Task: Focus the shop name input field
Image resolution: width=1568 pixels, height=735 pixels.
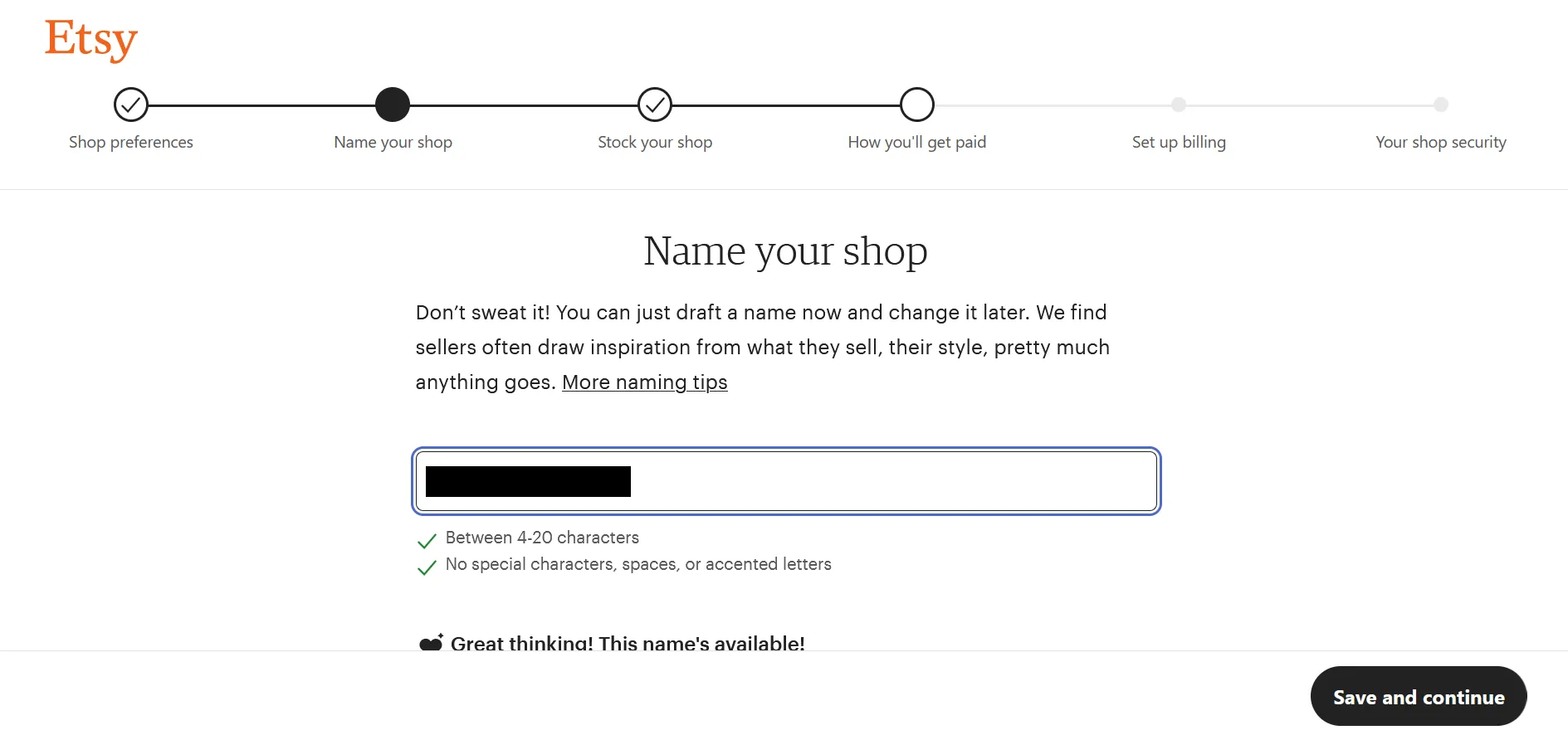Action: tap(786, 481)
